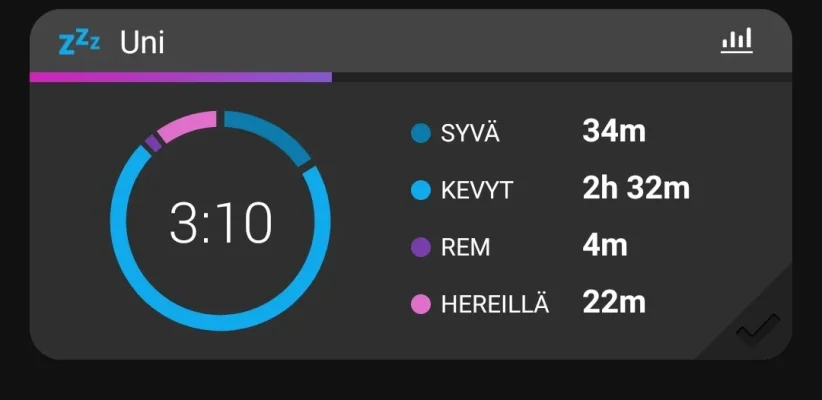Click the blue ZZZ sleep icon

click(x=79, y=42)
